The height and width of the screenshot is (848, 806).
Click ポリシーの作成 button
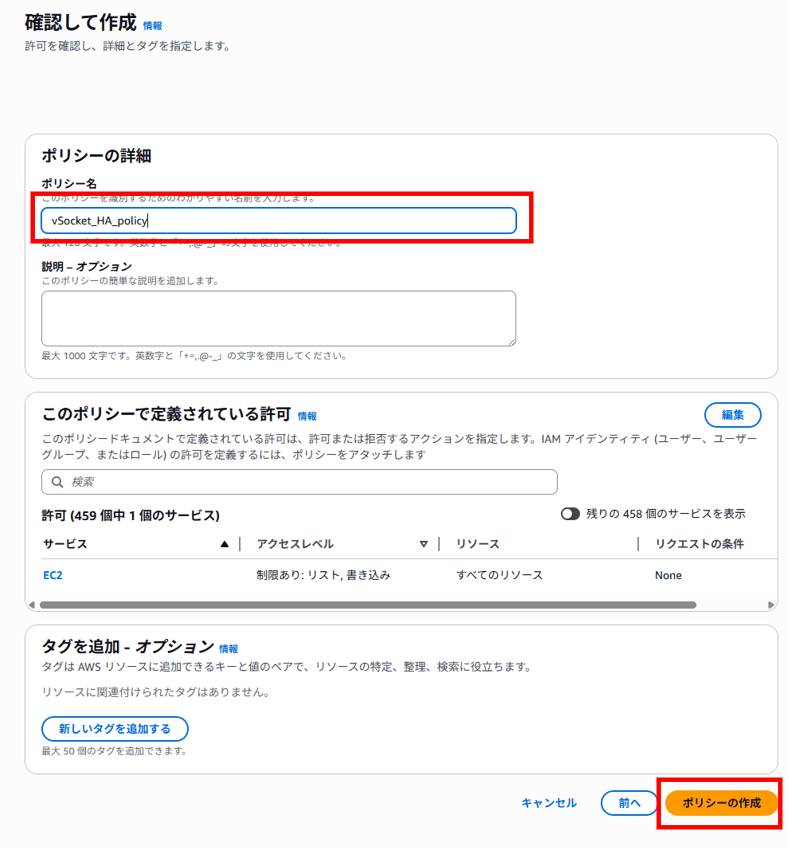click(721, 803)
